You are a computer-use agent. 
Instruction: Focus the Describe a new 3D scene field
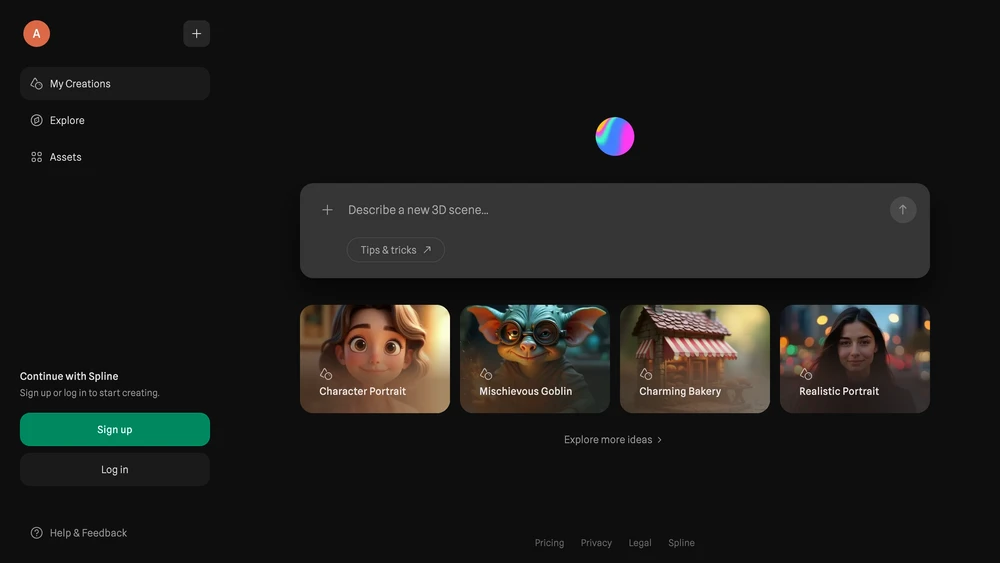pyautogui.click(x=609, y=210)
